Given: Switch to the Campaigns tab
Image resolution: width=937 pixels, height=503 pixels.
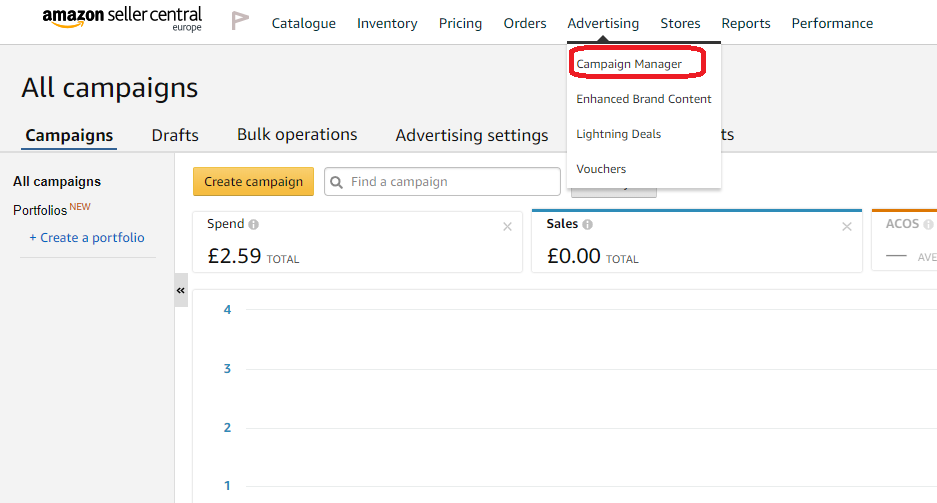Looking at the screenshot, I should point(69,136).
